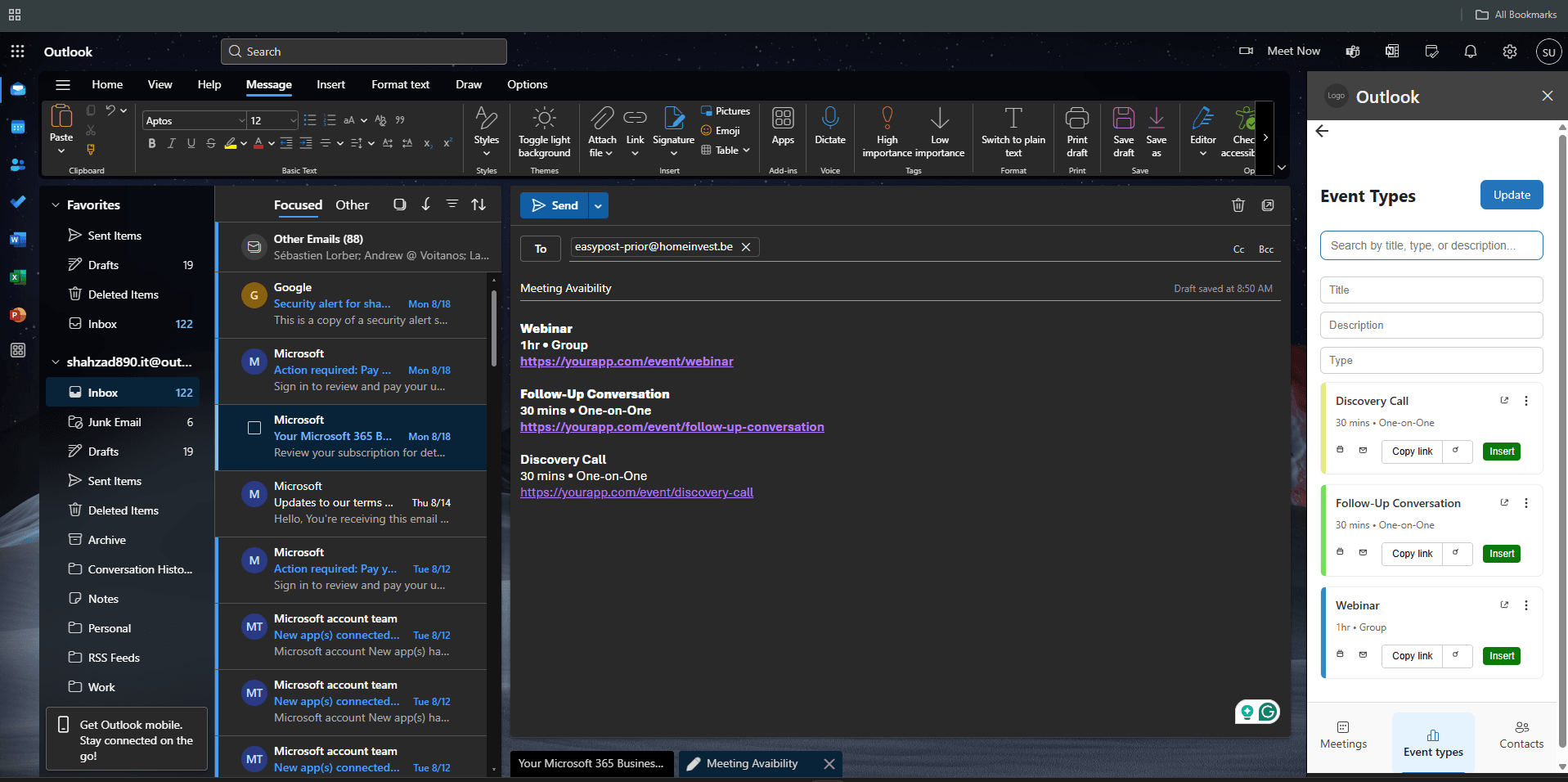
Task: Open People in the left app rail
Action: (18, 164)
